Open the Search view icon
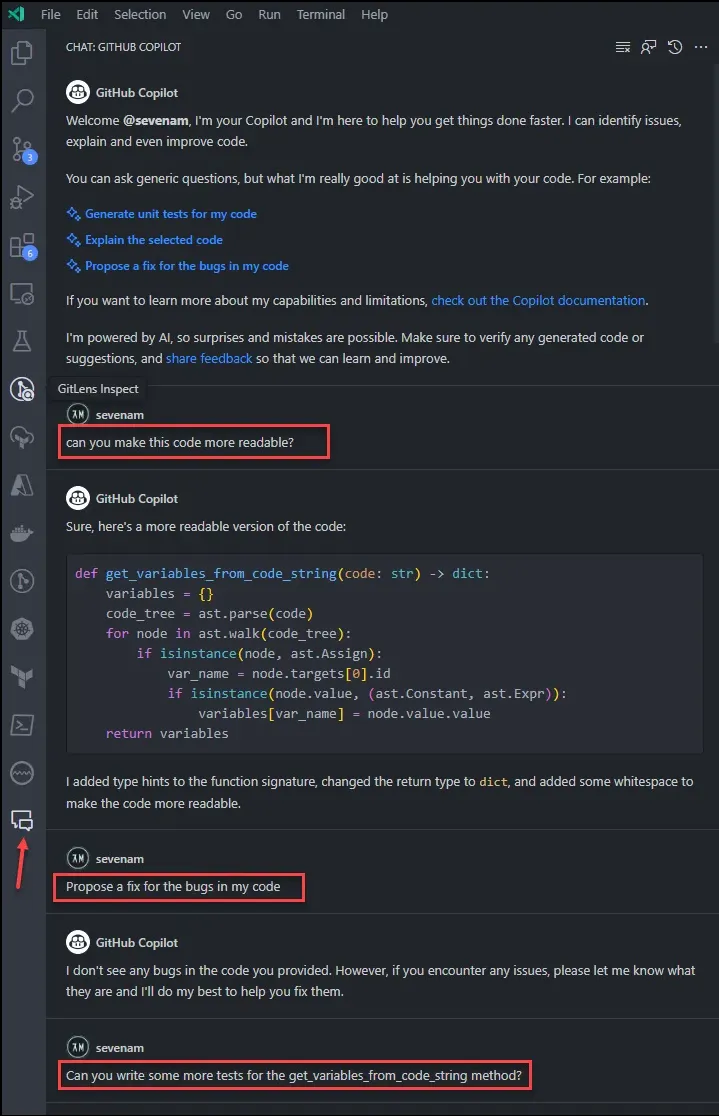Screen dimensions: 719x1116 [x=22, y=100]
